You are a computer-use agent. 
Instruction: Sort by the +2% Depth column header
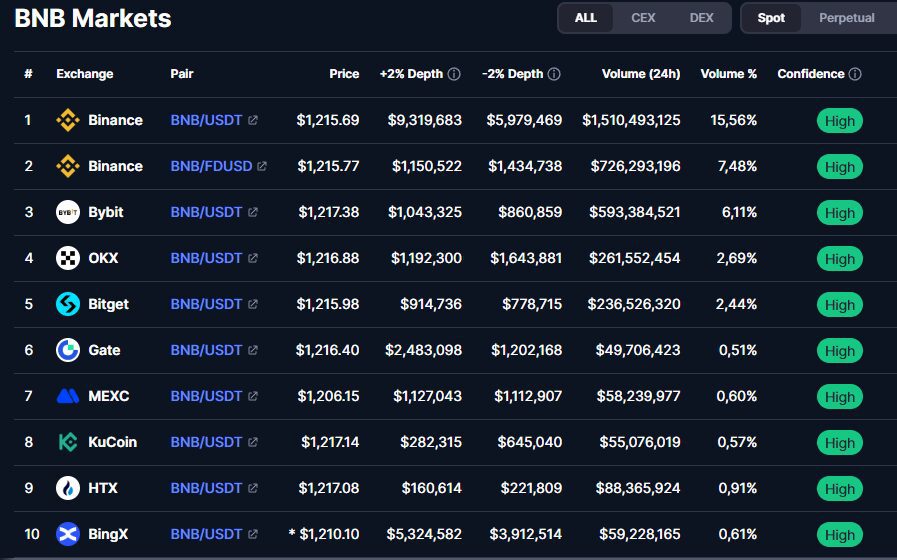pos(411,74)
